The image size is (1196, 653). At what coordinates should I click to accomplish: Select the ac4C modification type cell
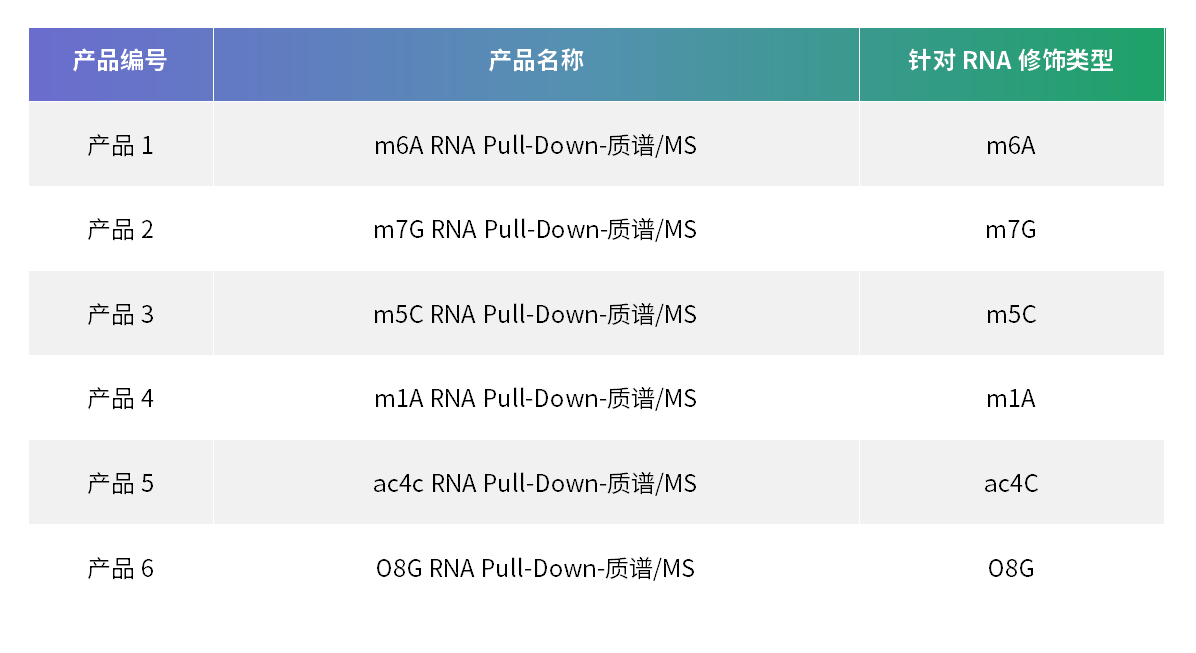1010,484
